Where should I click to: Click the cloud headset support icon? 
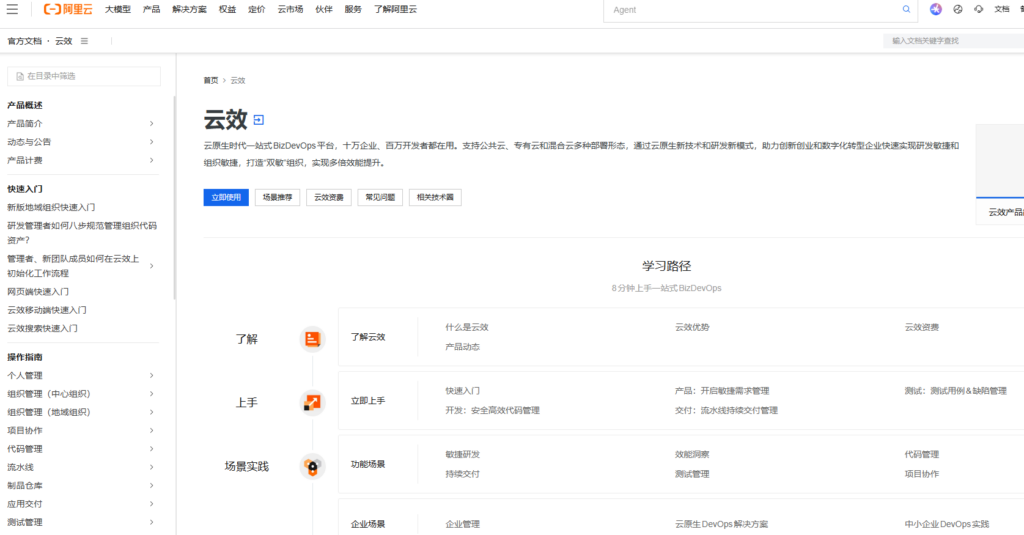[978, 9]
